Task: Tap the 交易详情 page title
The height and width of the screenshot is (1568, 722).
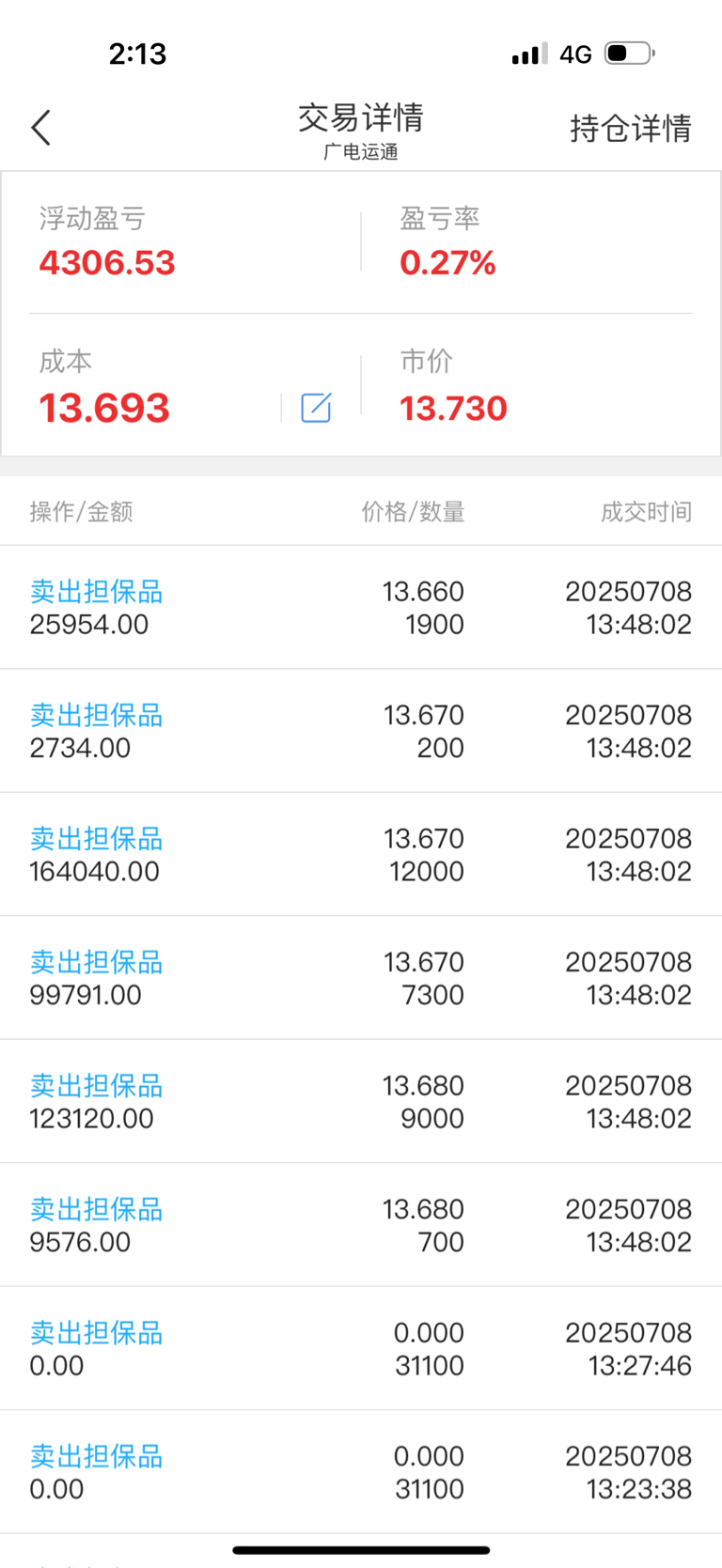Action: [x=361, y=118]
